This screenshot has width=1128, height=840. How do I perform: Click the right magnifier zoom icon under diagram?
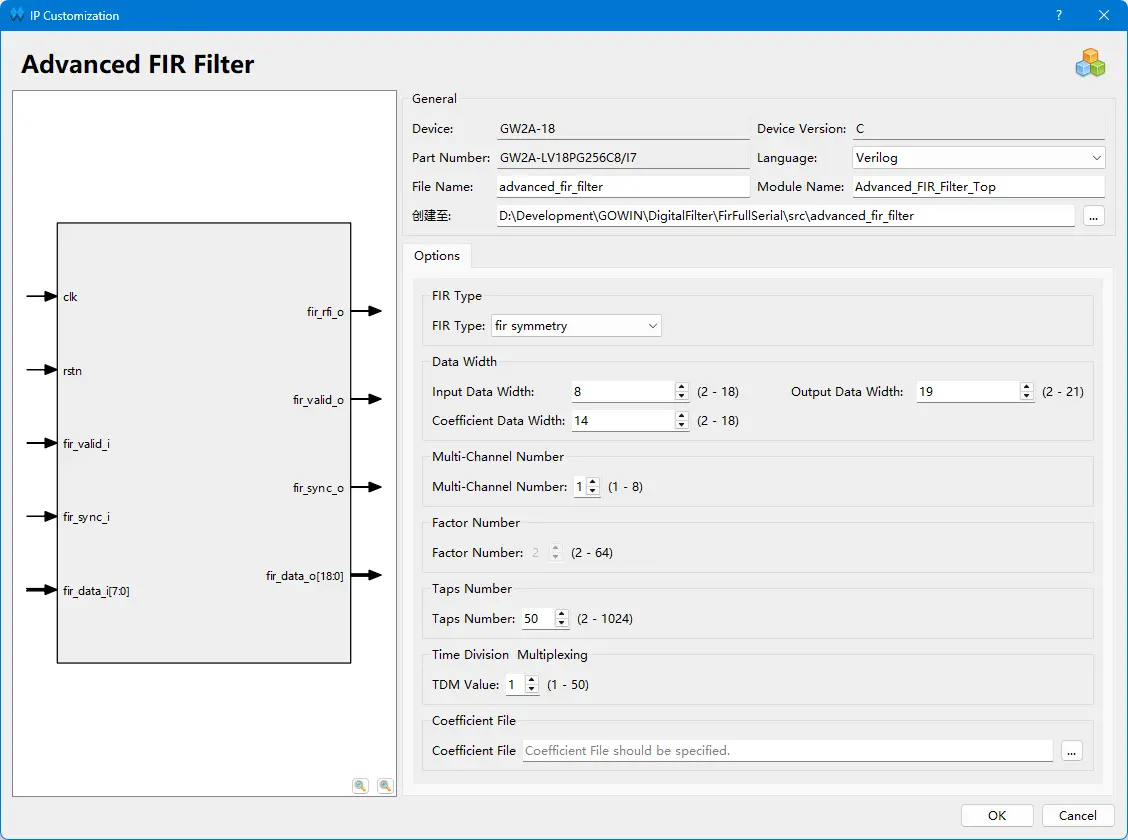pyautogui.click(x=386, y=786)
